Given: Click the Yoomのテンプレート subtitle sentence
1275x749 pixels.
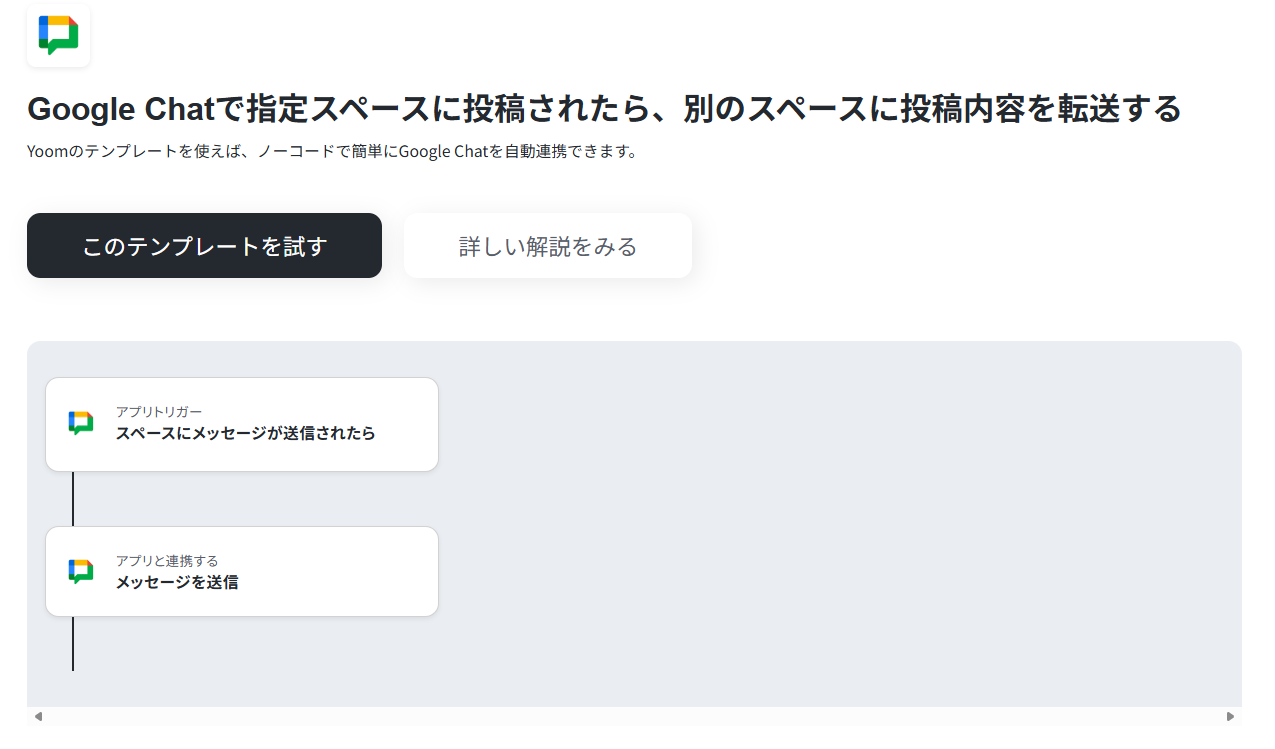Looking at the screenshot, I should click(x=332, y=152).
